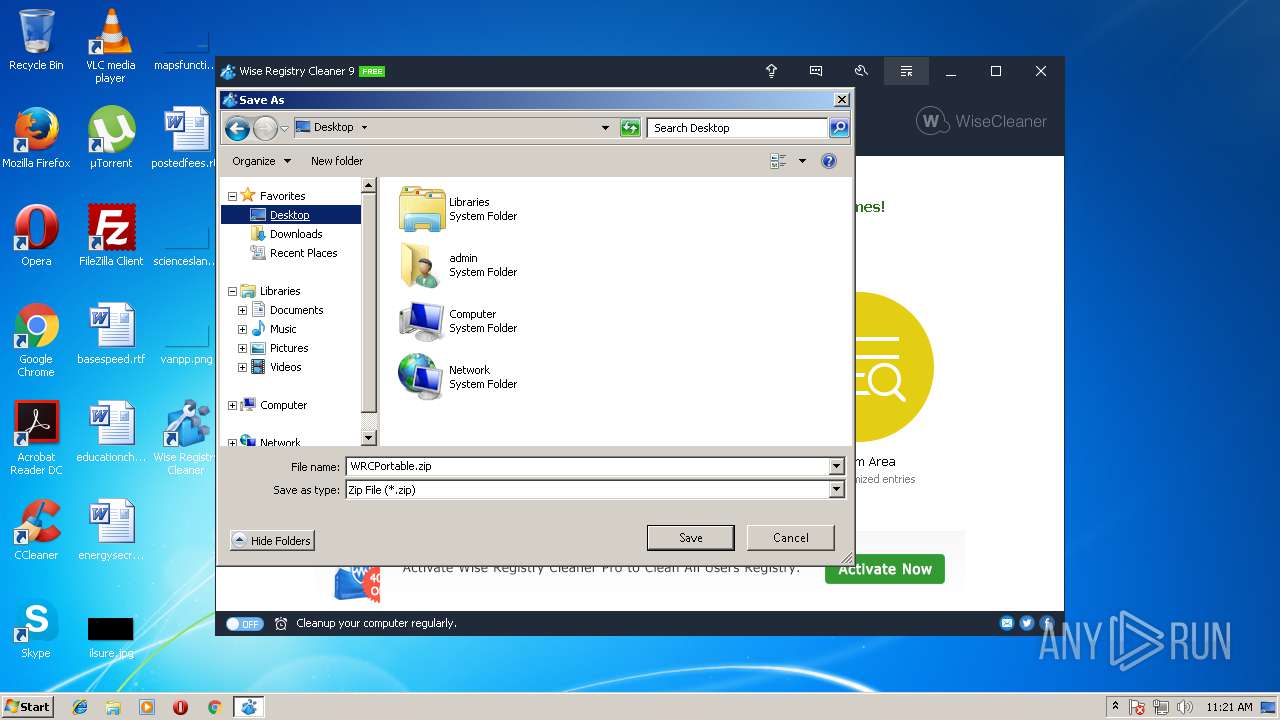Open the uTorrent desktop shortcut

(x=111, y=137)
